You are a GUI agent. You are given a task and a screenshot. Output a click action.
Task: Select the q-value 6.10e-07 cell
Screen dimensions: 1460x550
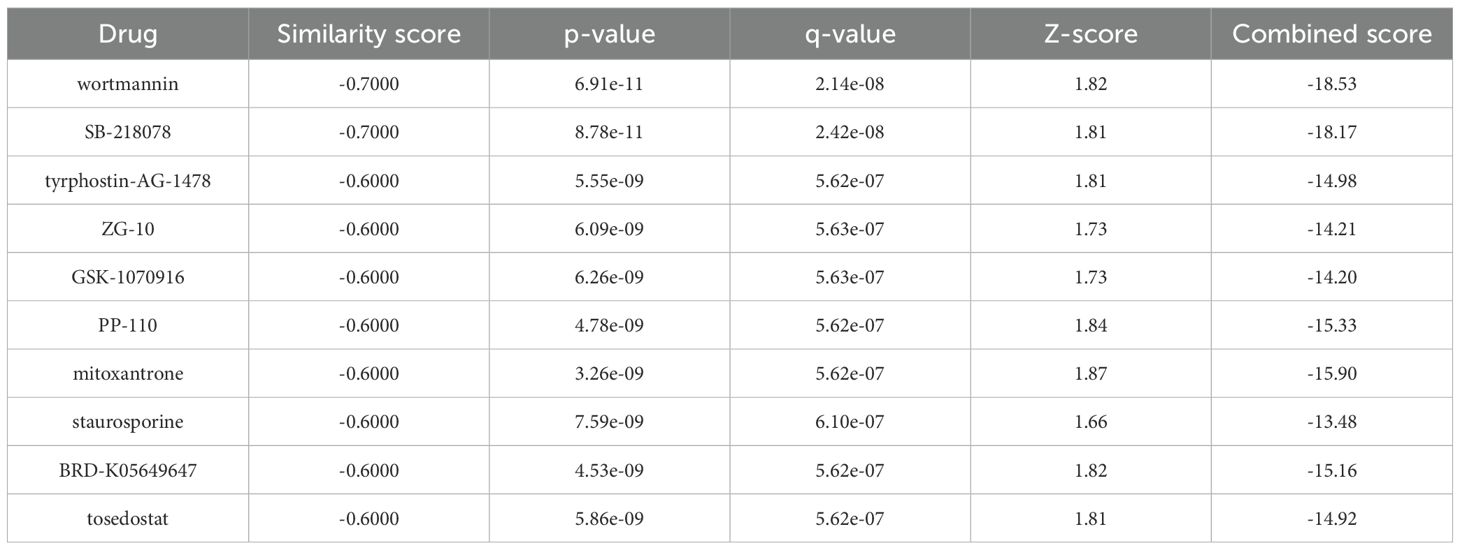850,422
